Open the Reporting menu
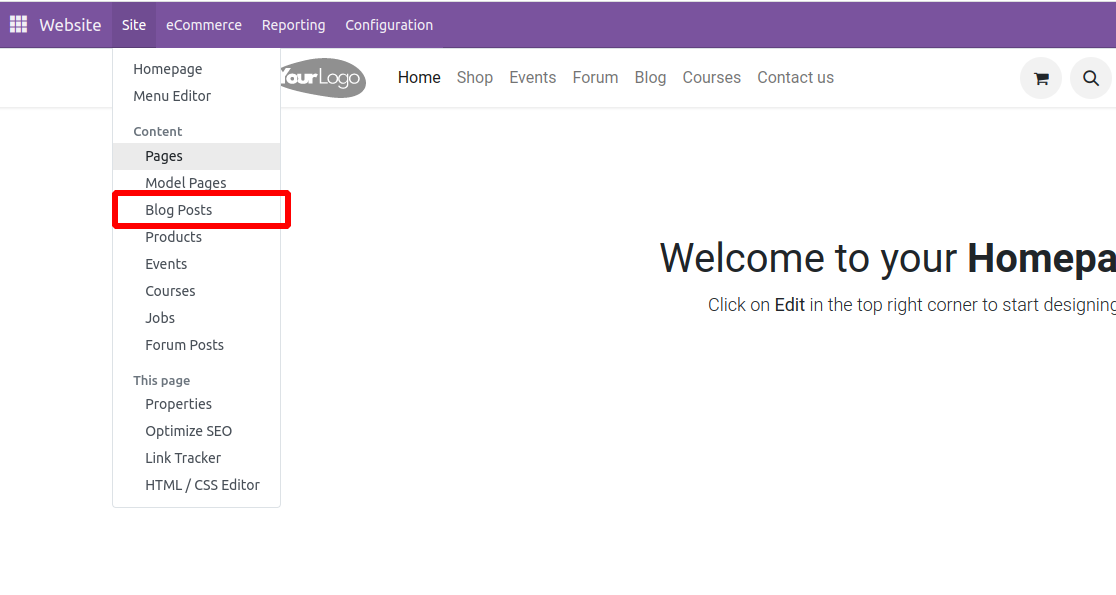The height and width of the screenshot is (595, 1116). coord(293,25)
